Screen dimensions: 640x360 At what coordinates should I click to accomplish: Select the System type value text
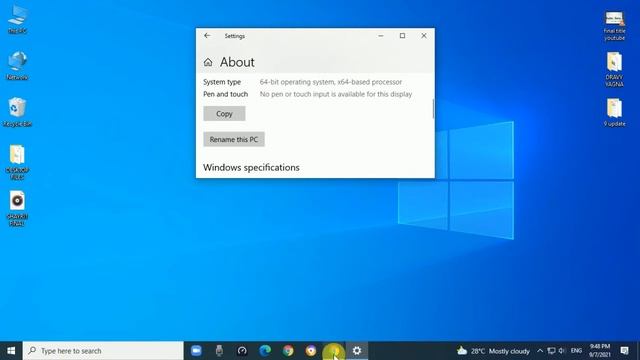point(331,82)
